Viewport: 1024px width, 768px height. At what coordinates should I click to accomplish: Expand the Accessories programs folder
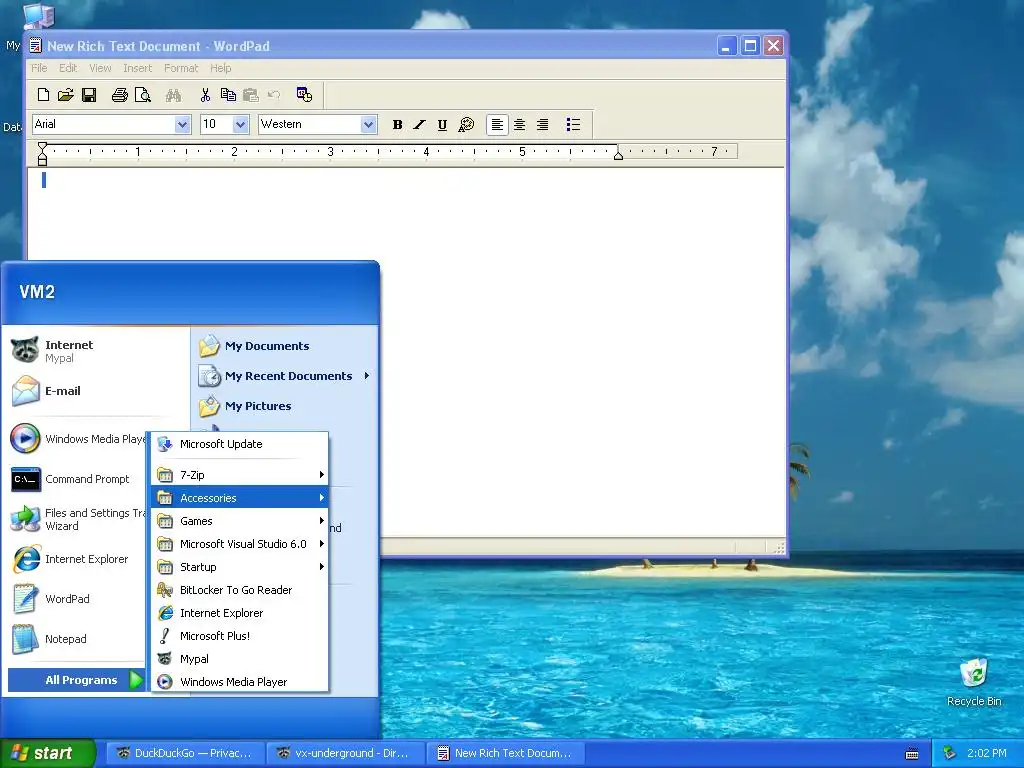click(240, 498)
